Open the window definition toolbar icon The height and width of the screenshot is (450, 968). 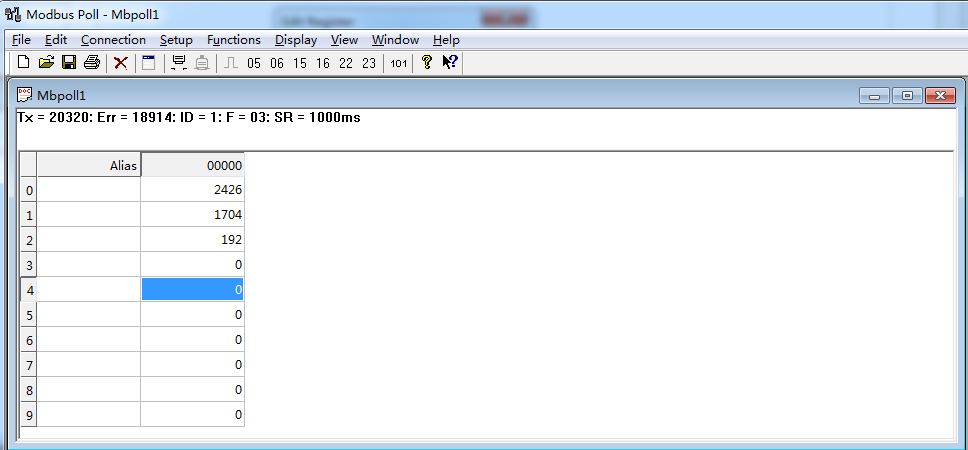coord(149,62)
